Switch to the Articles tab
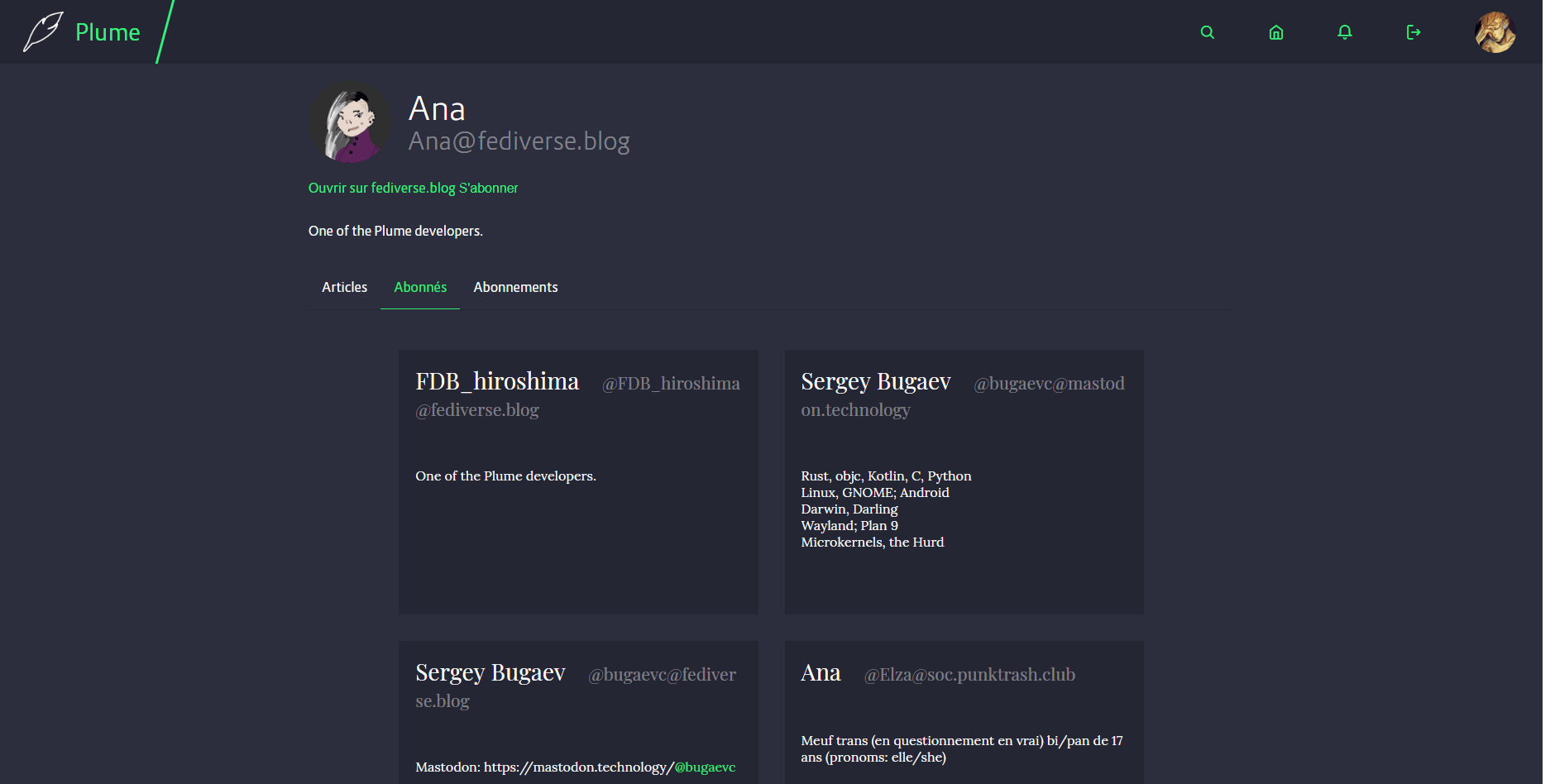This screenshot has width=1555, height=784. (x=344, y=287)
